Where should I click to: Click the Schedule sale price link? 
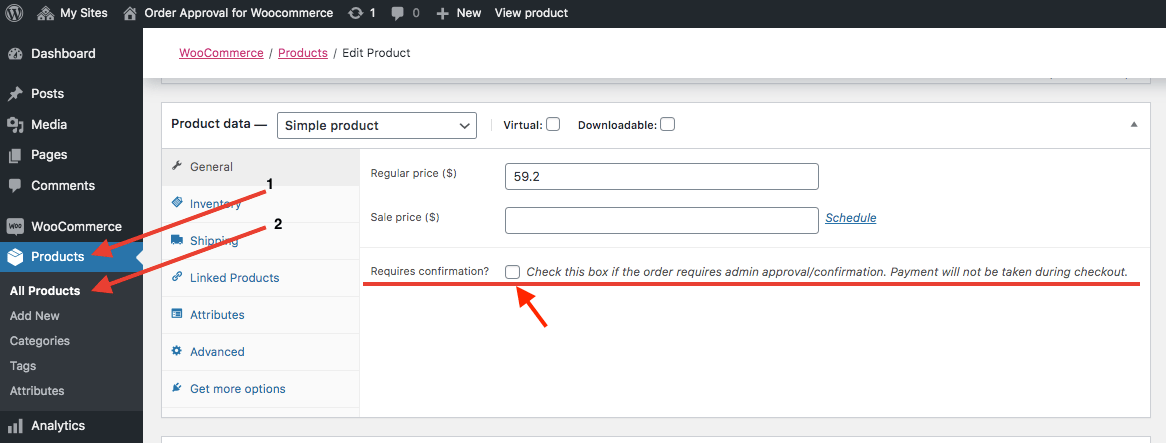(x=851, y=219)
